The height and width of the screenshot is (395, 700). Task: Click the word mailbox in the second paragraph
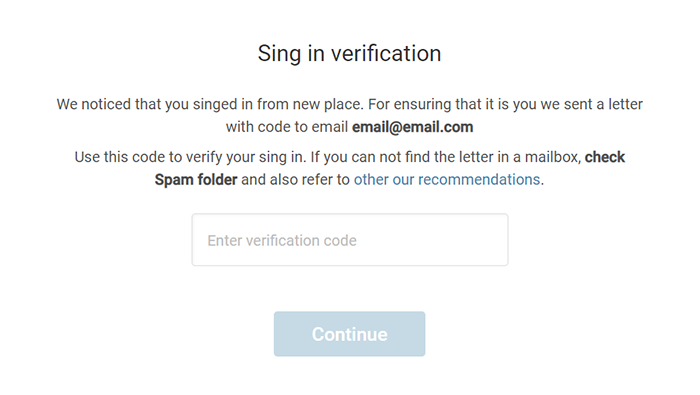pos(553,157)
